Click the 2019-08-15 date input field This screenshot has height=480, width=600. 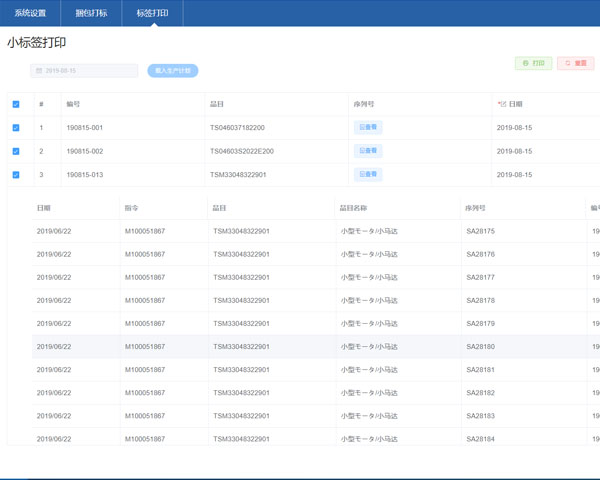(85, 71)
